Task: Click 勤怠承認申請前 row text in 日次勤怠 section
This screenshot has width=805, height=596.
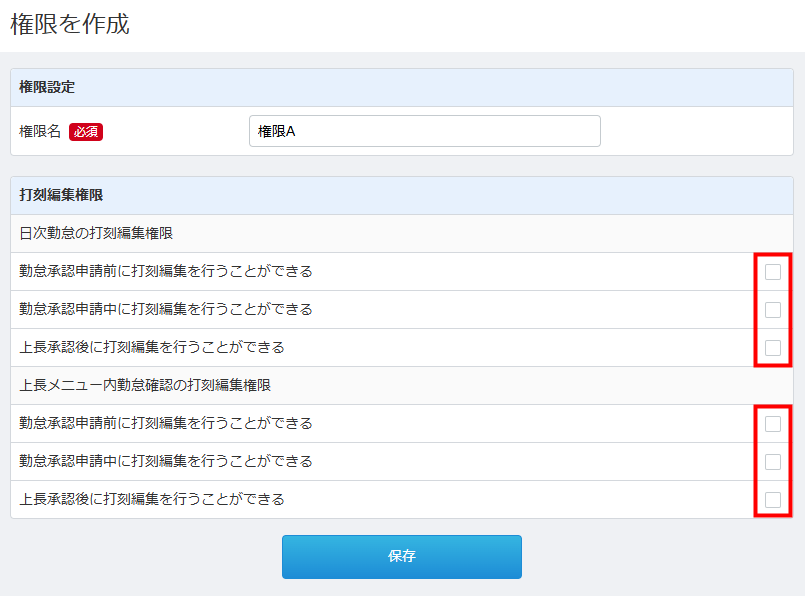Action: point(166,271)
